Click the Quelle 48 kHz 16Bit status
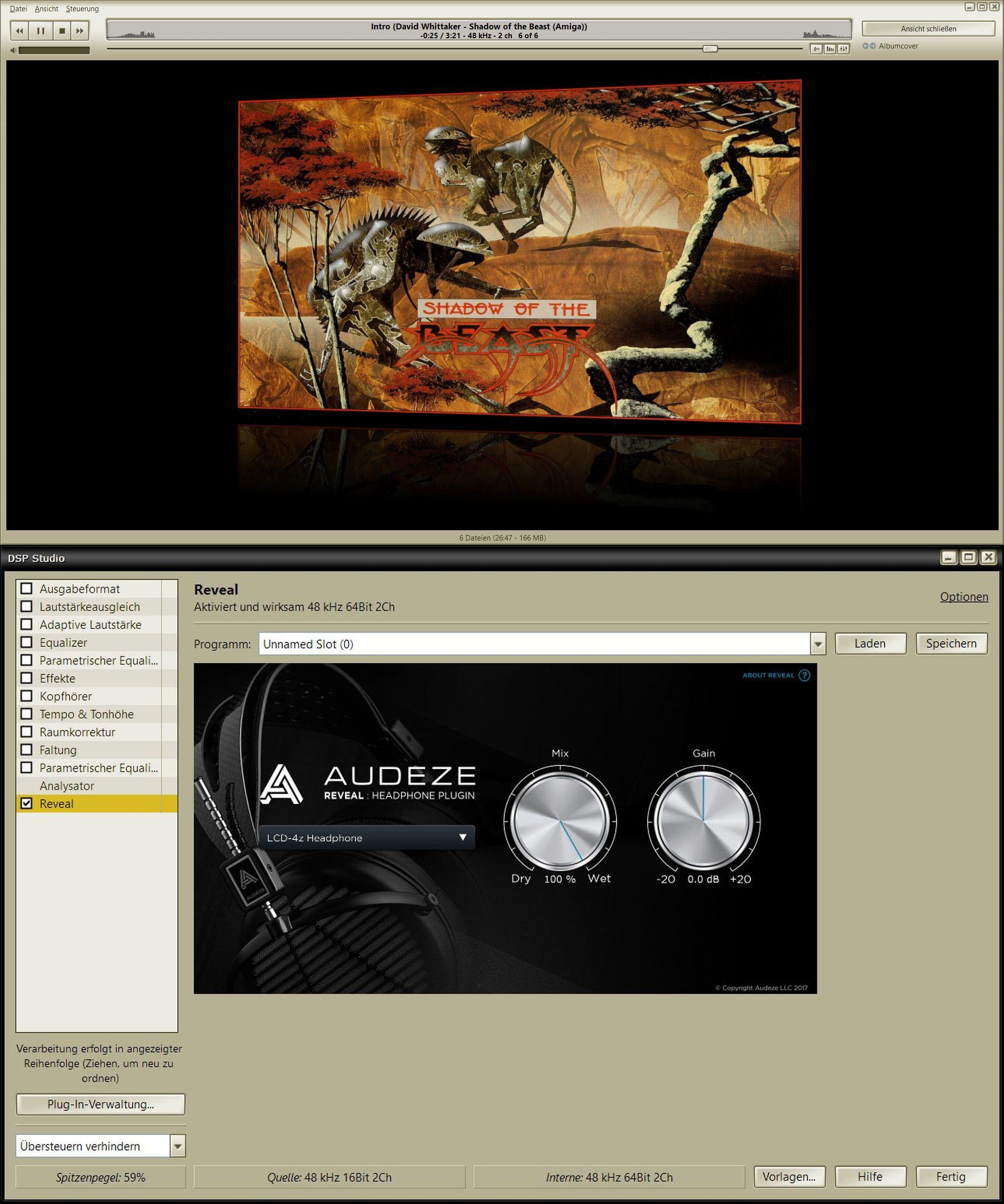Screen dimensions: 1004x1204 329,1177
